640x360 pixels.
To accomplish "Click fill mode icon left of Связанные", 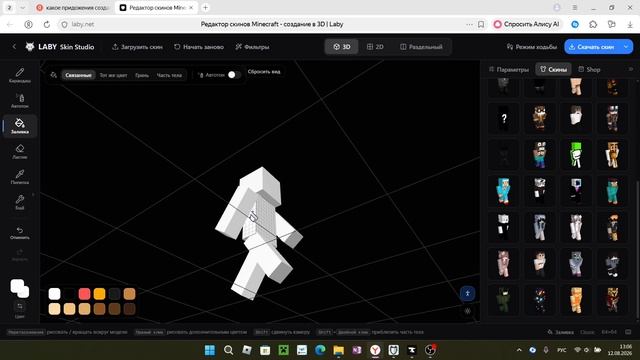I will coord(53,75).
